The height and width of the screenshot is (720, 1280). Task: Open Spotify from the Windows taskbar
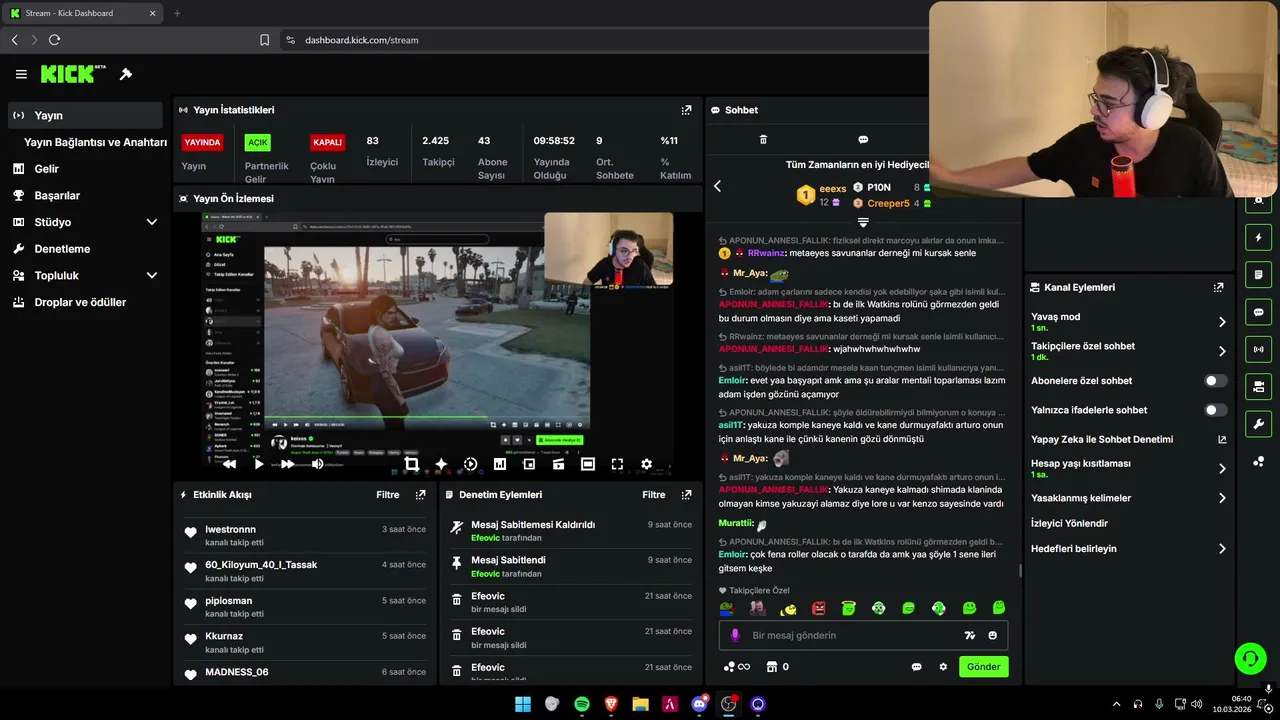(581, 704)
